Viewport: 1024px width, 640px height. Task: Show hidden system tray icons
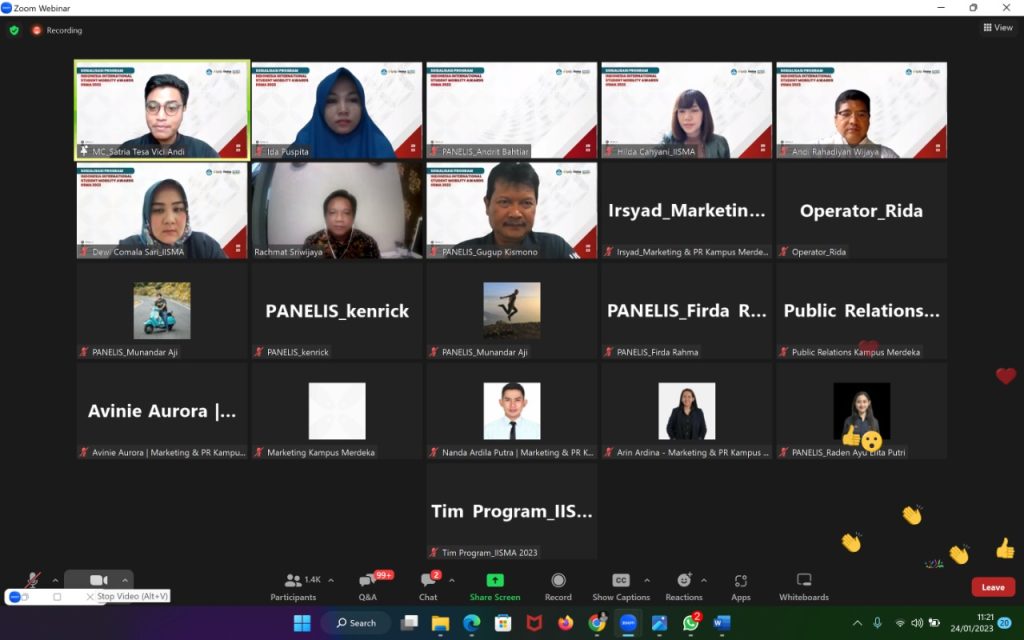tap(857, 623)
